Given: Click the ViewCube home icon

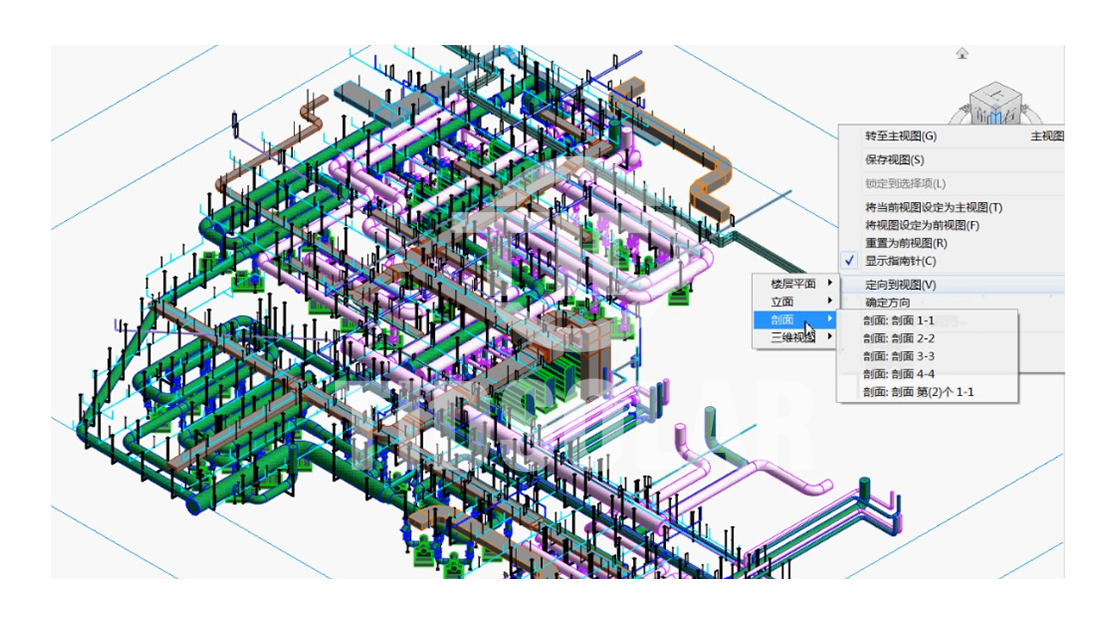Looking at the screenshot, I should (x=962, y=53).
